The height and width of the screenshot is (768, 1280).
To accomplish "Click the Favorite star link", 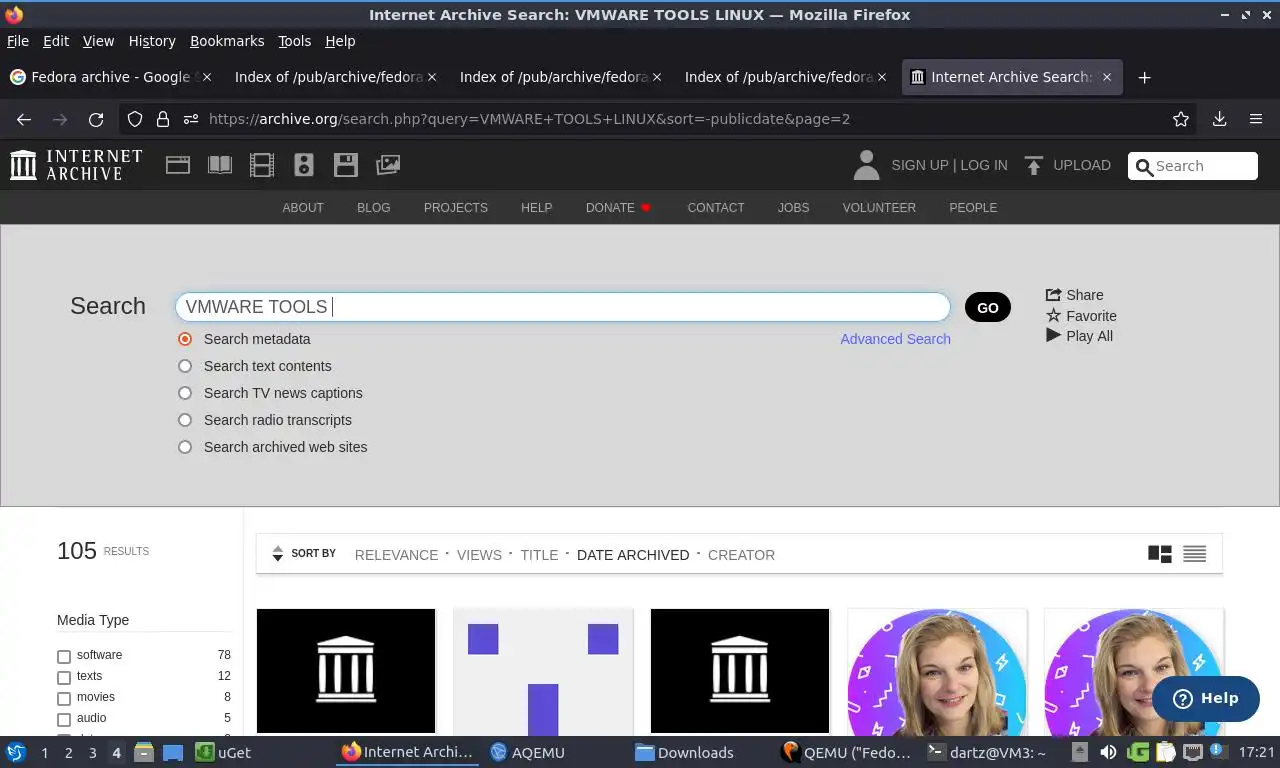I will pyautogui.click(x=1081, y=316).
